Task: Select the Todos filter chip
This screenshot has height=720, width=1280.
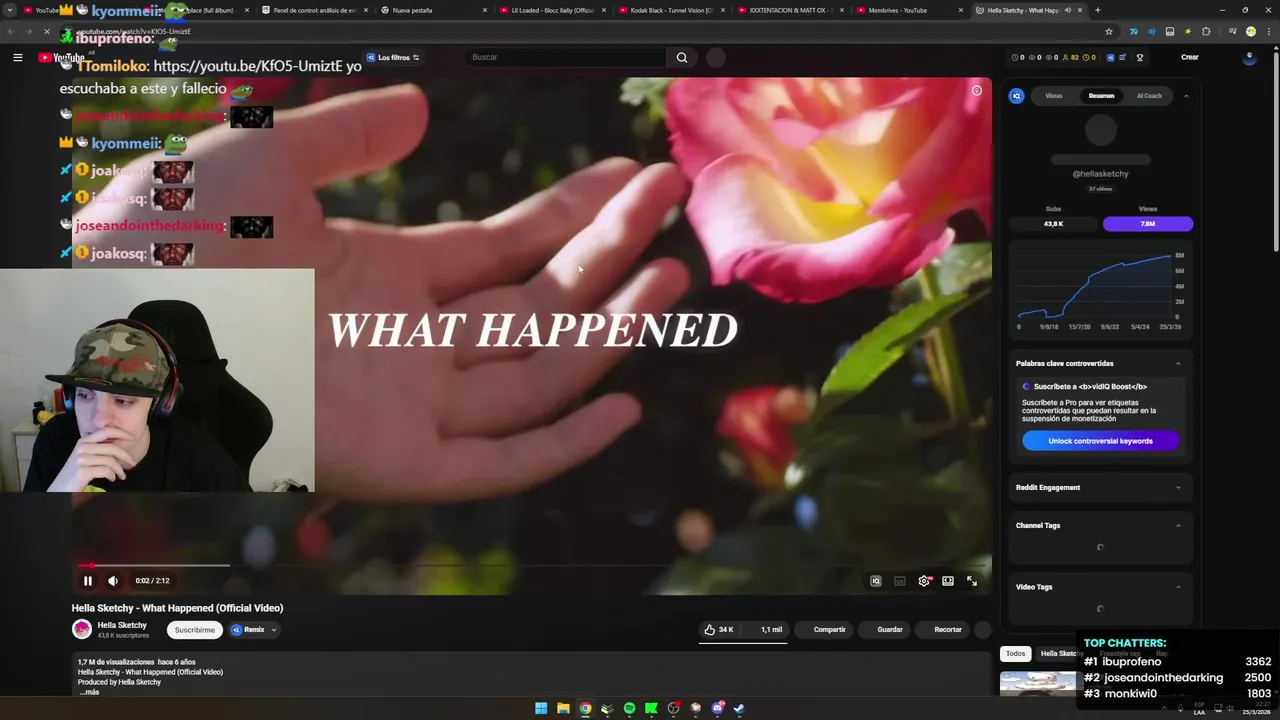Action: click(x=1016, y=654)
